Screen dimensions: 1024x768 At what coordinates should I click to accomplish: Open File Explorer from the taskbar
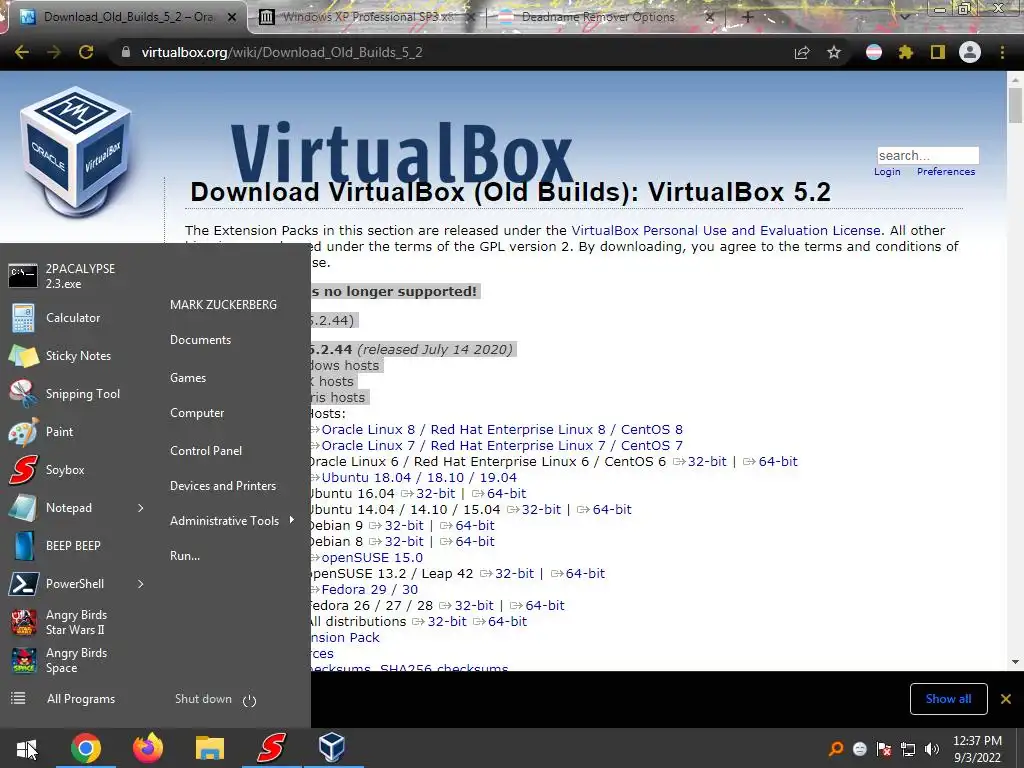[210, 748]
